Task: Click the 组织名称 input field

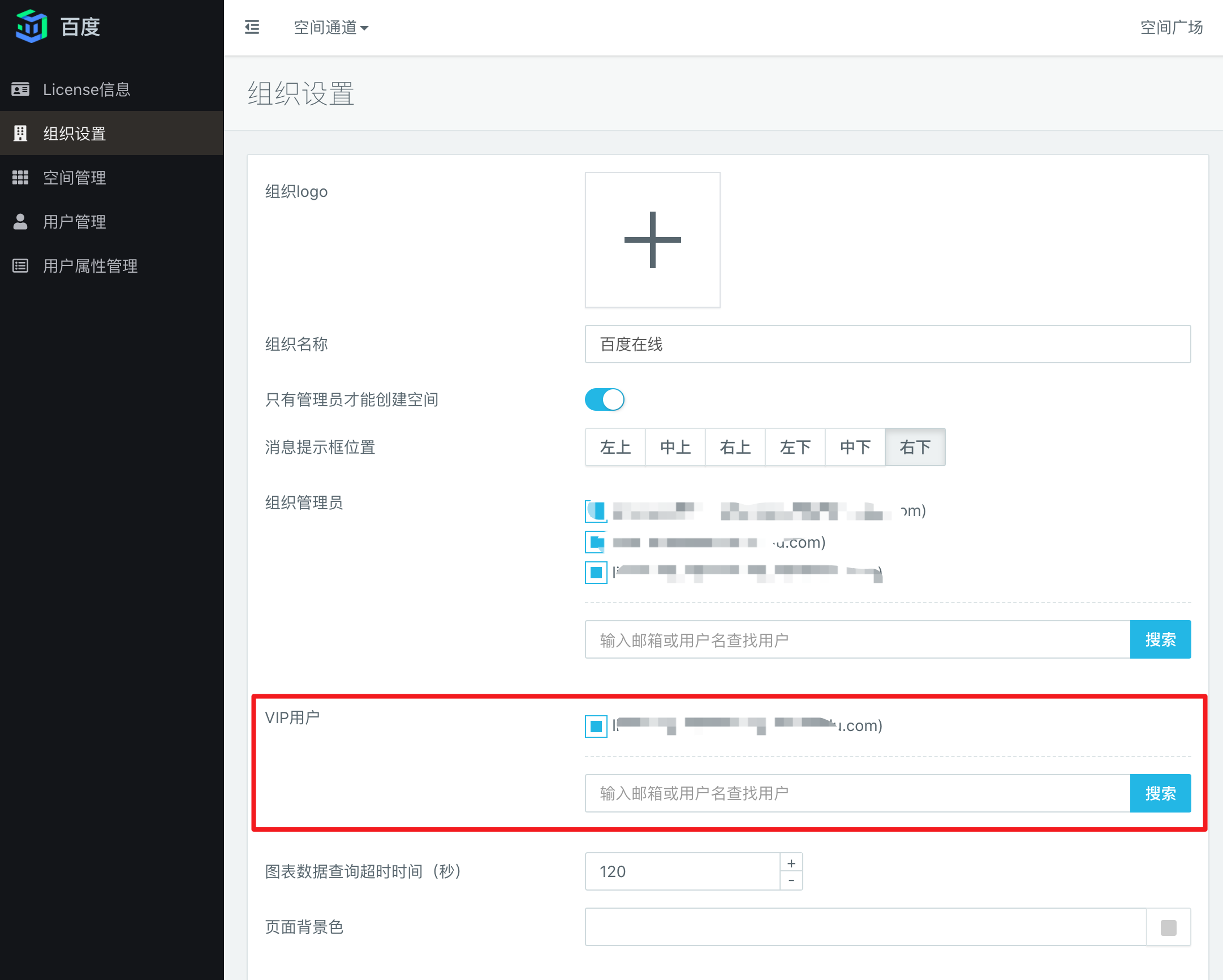Action: pos(887,344)
